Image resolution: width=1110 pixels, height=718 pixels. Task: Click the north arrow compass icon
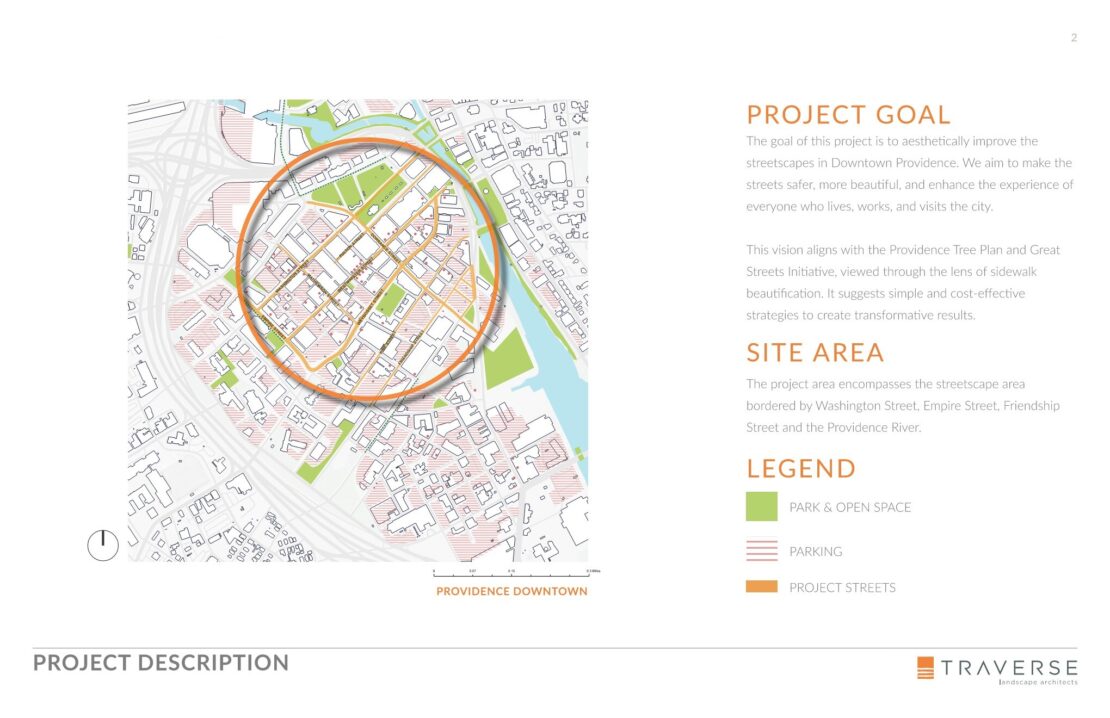(103, 545)
